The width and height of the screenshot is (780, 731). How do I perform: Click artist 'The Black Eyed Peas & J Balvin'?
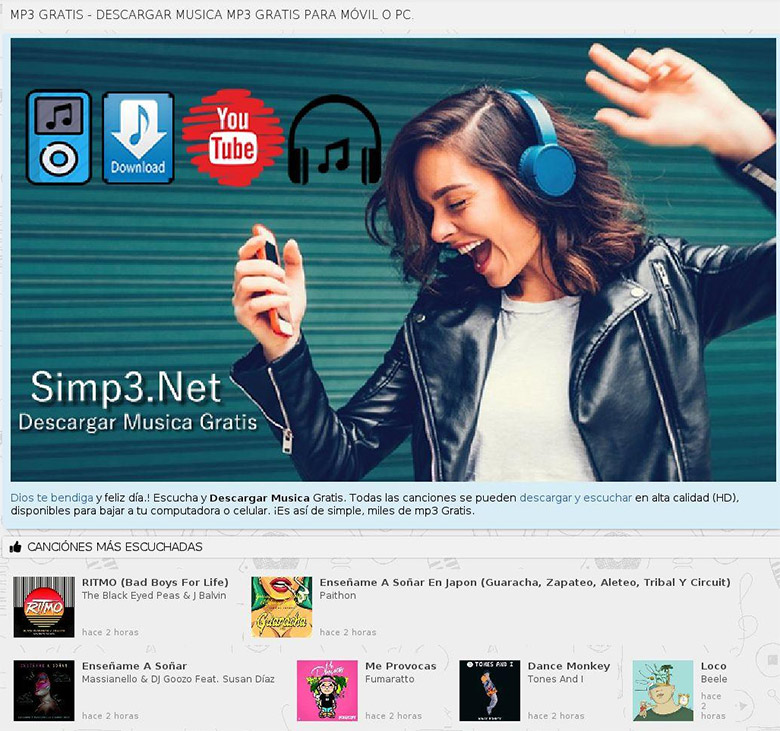(x=154, y=595)
